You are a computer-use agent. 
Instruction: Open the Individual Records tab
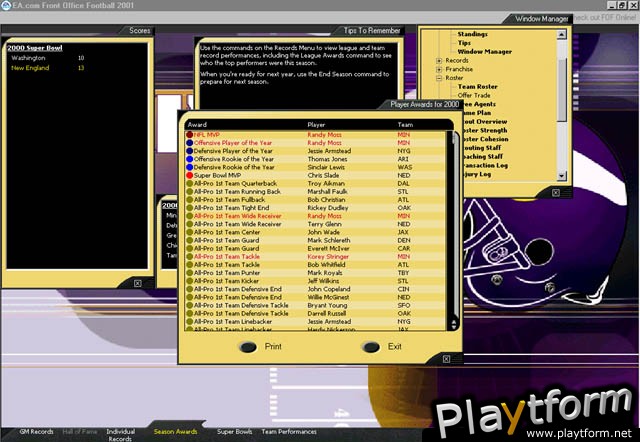click(120, 435)
